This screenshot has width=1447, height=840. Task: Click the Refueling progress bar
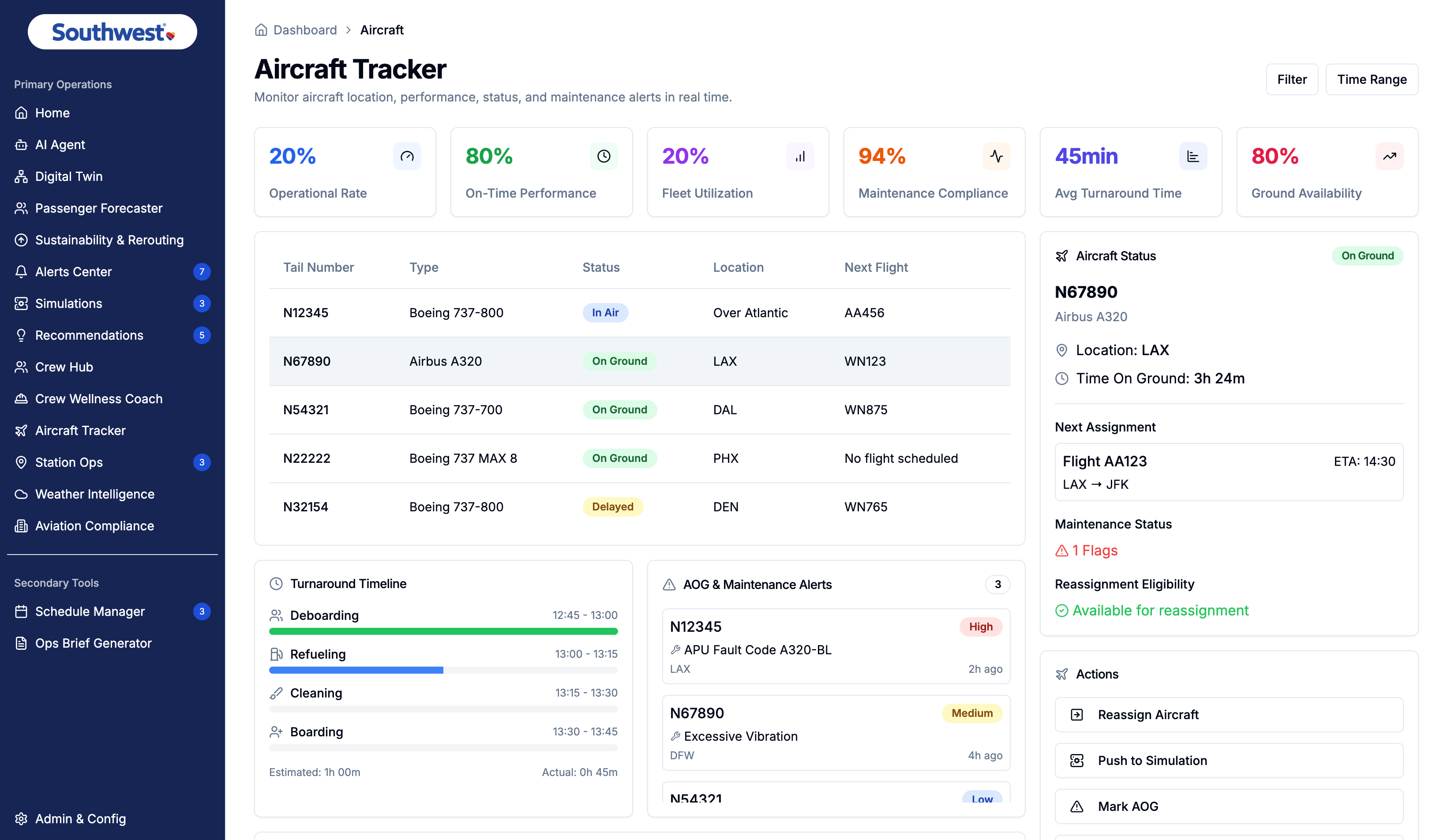coord(443,671)
